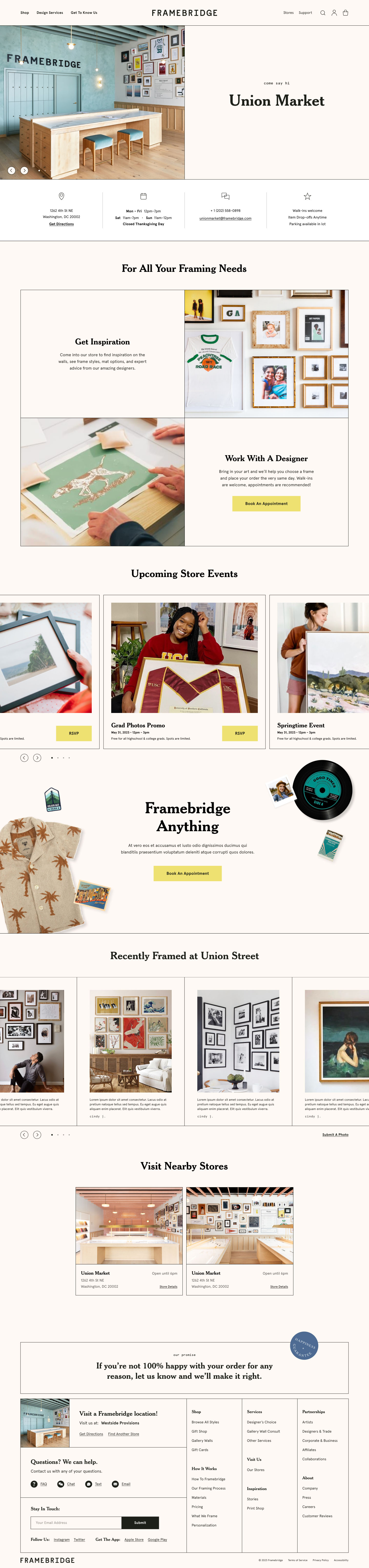
Task: Click Book An Appointment under Work With A Designer
Action: click(266, 503)
